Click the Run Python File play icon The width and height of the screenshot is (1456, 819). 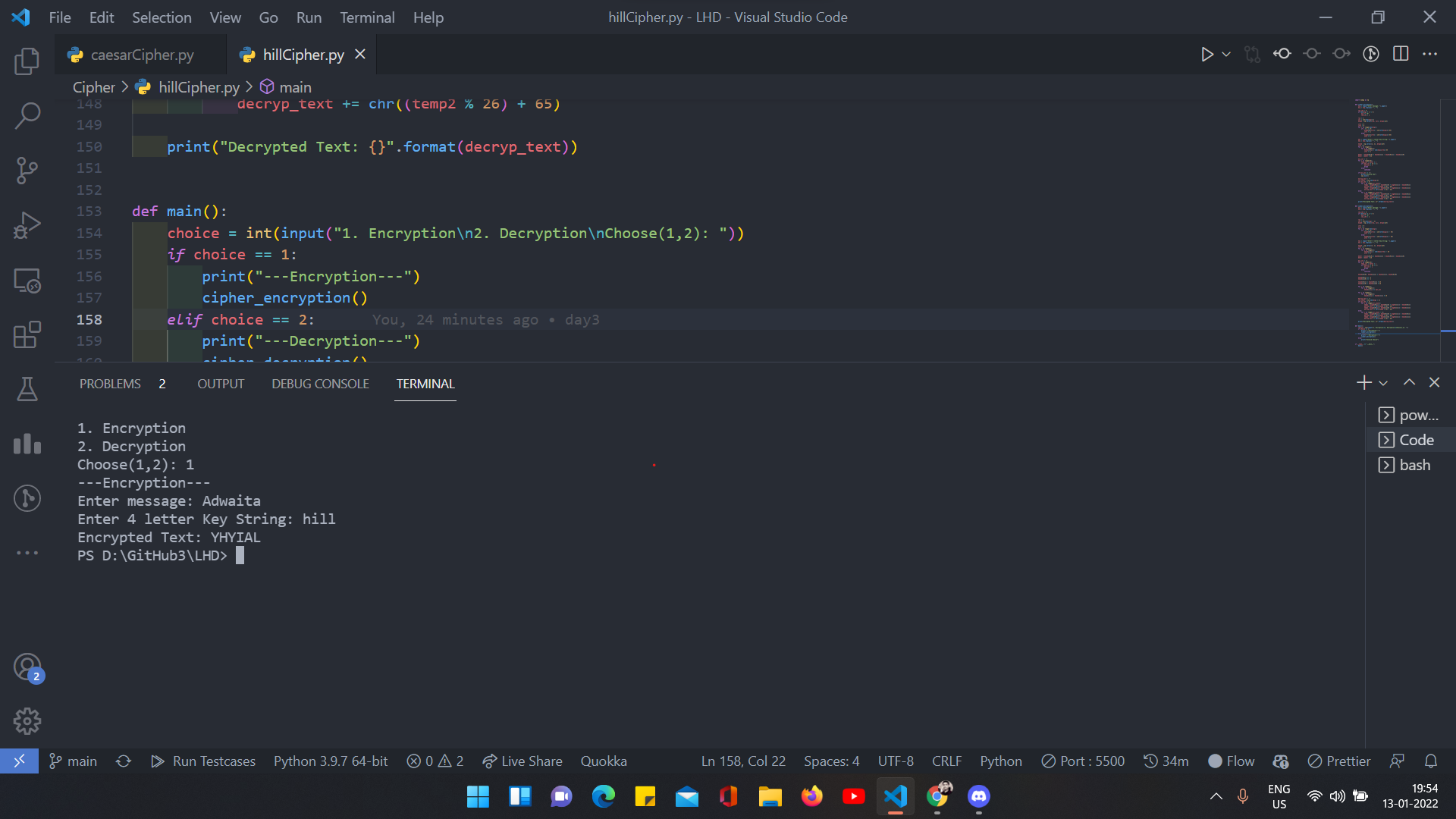pyautogui.click(x=1207, y=54)
